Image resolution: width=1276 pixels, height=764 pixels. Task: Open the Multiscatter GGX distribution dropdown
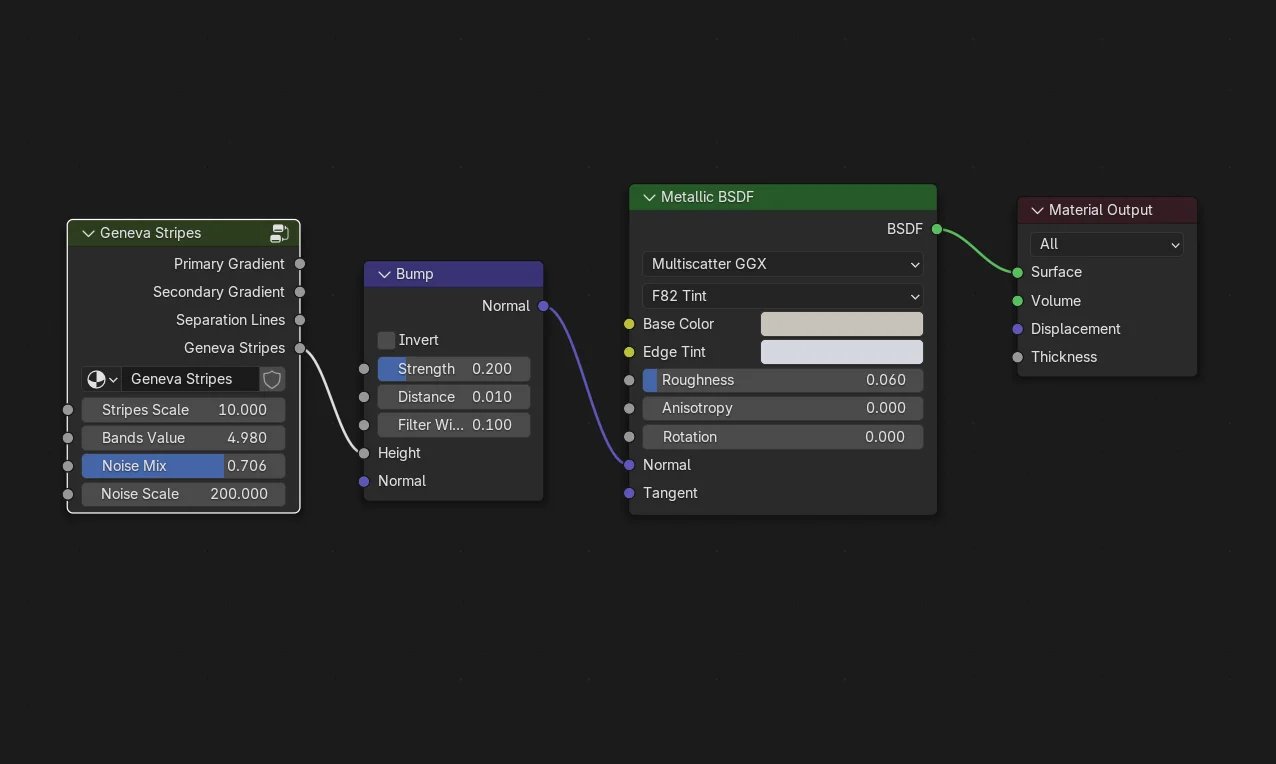(x=782, y=264)
